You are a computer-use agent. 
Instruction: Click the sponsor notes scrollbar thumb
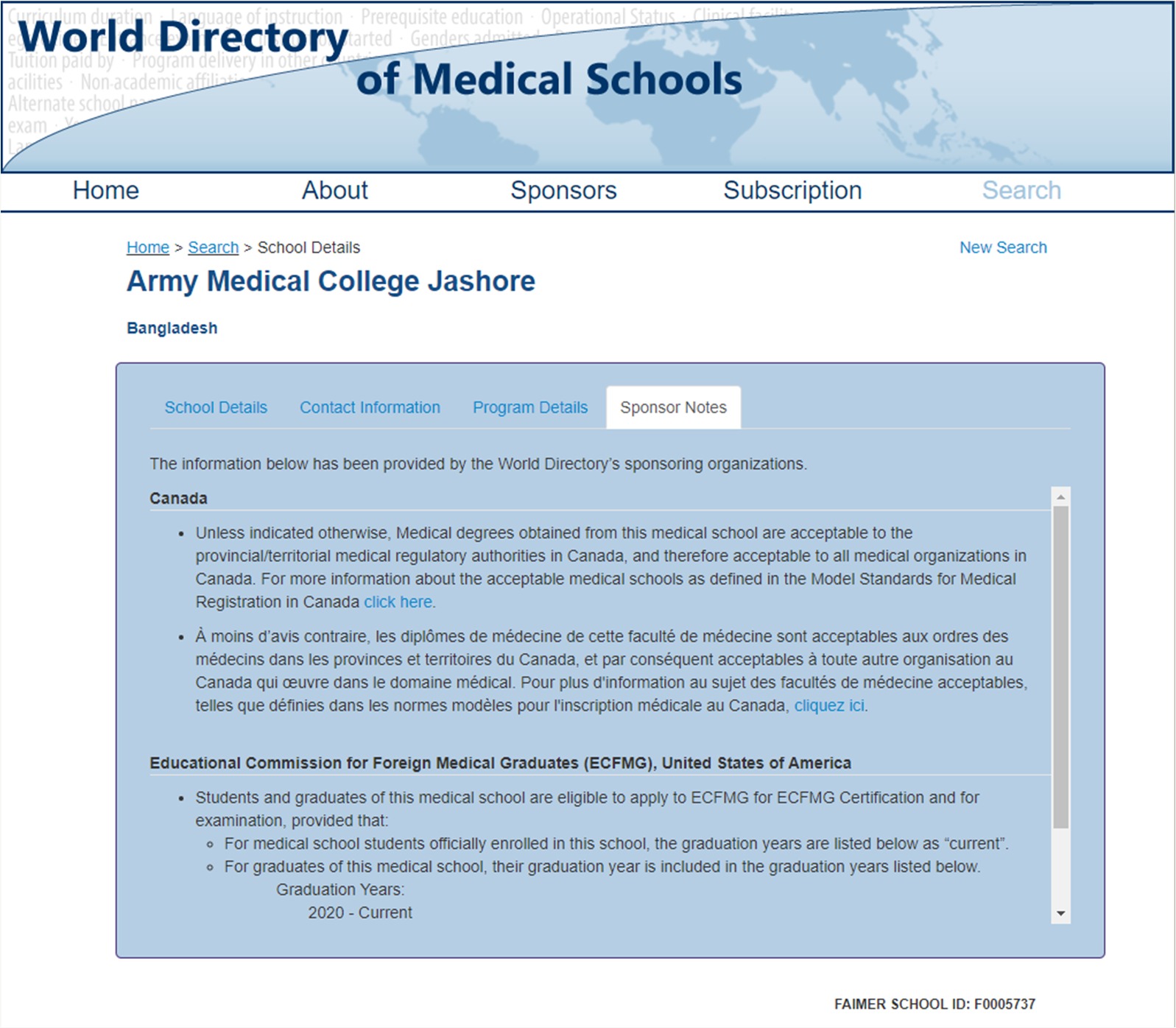1060,666
